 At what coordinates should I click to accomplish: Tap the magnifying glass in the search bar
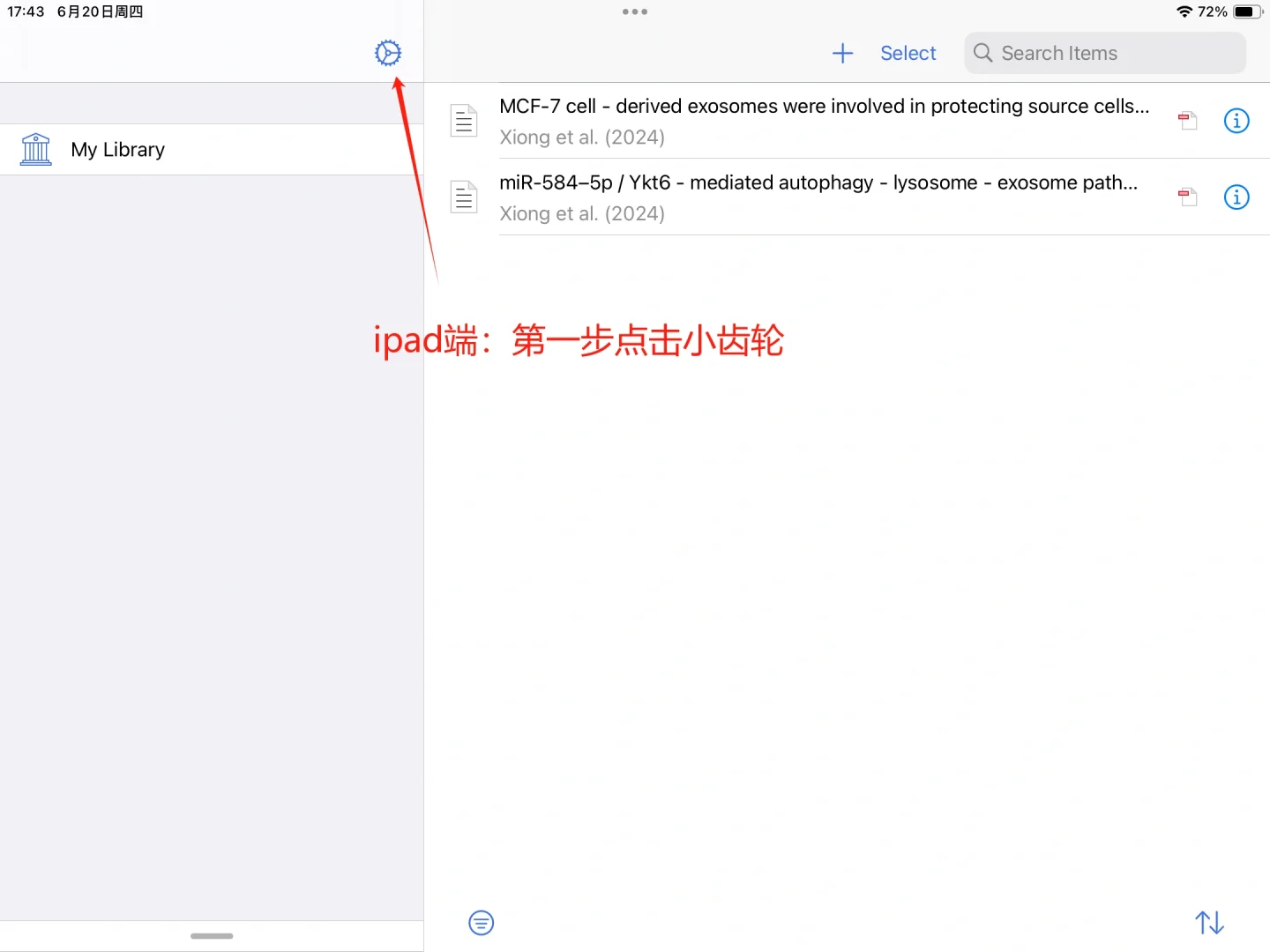982,53
